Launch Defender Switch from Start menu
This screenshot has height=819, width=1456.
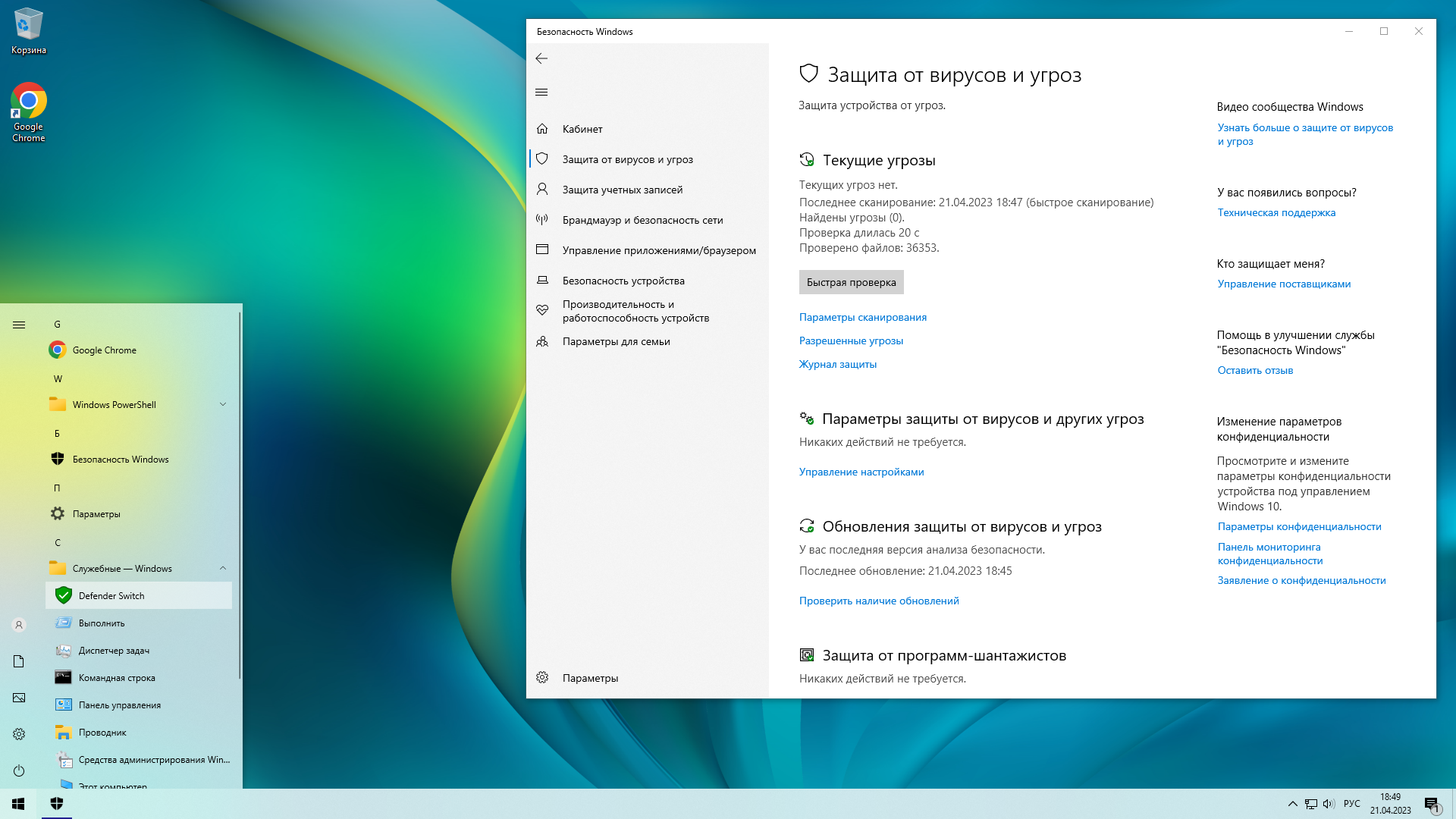(139, 596)
